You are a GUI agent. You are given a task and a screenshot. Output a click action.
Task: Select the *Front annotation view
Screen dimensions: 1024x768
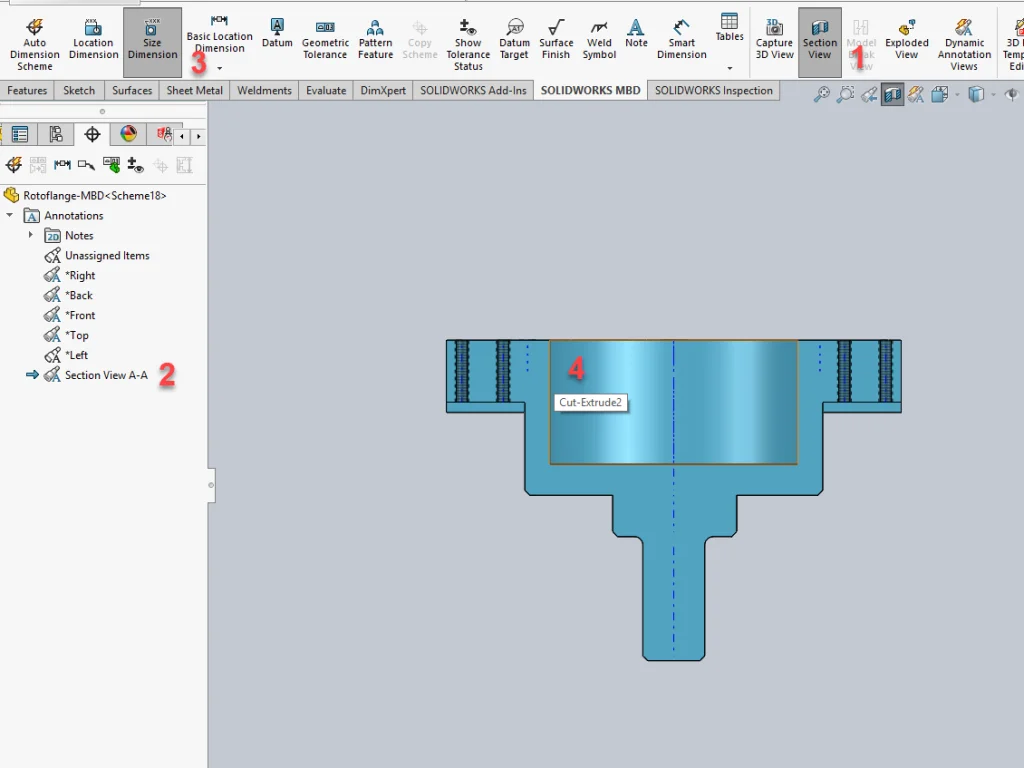click(x=80, y=315)
